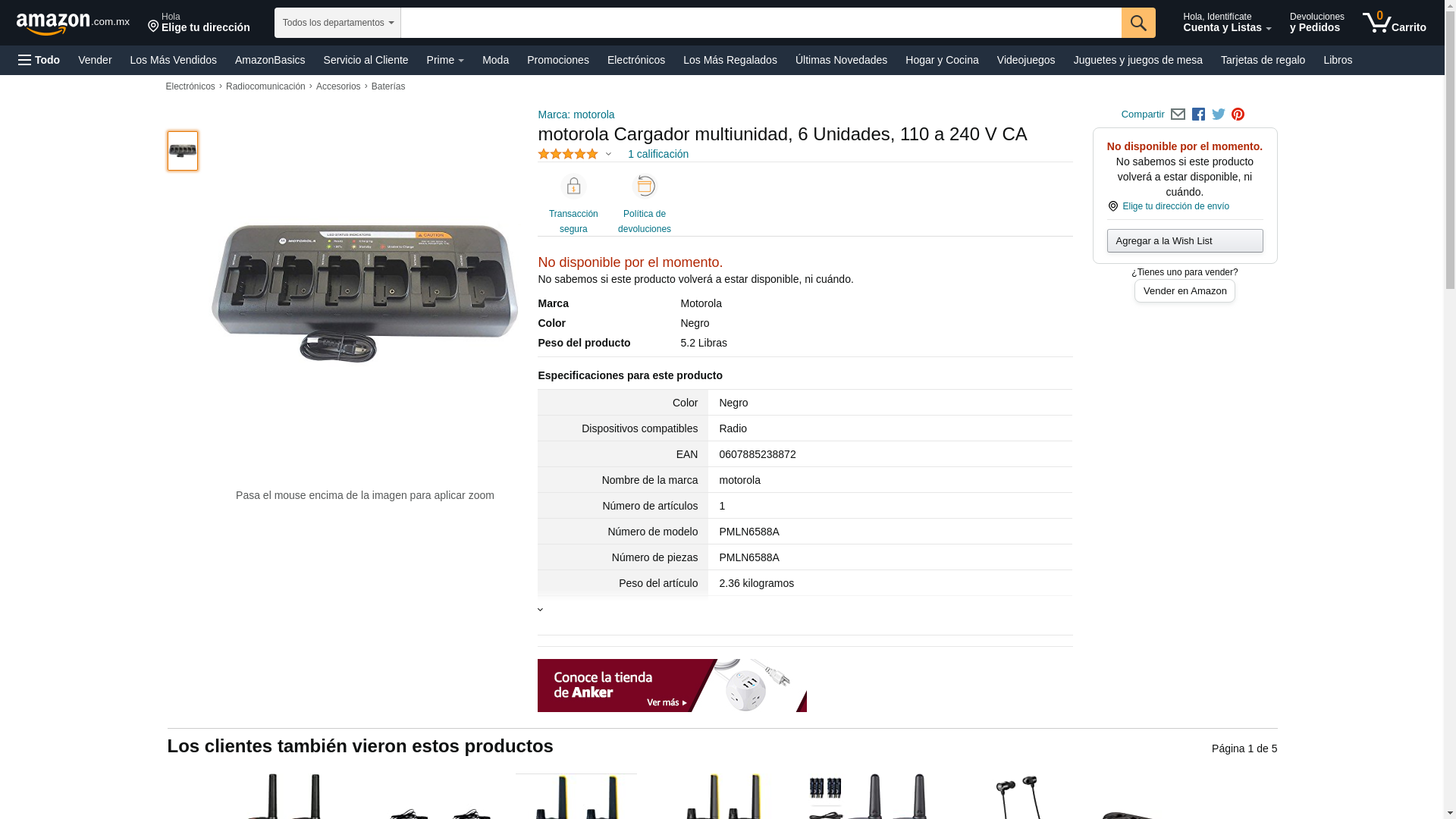This screenshot has height=819, width=1456.
Task: Click the Amazon.com.mx logo
Action: 73,24
